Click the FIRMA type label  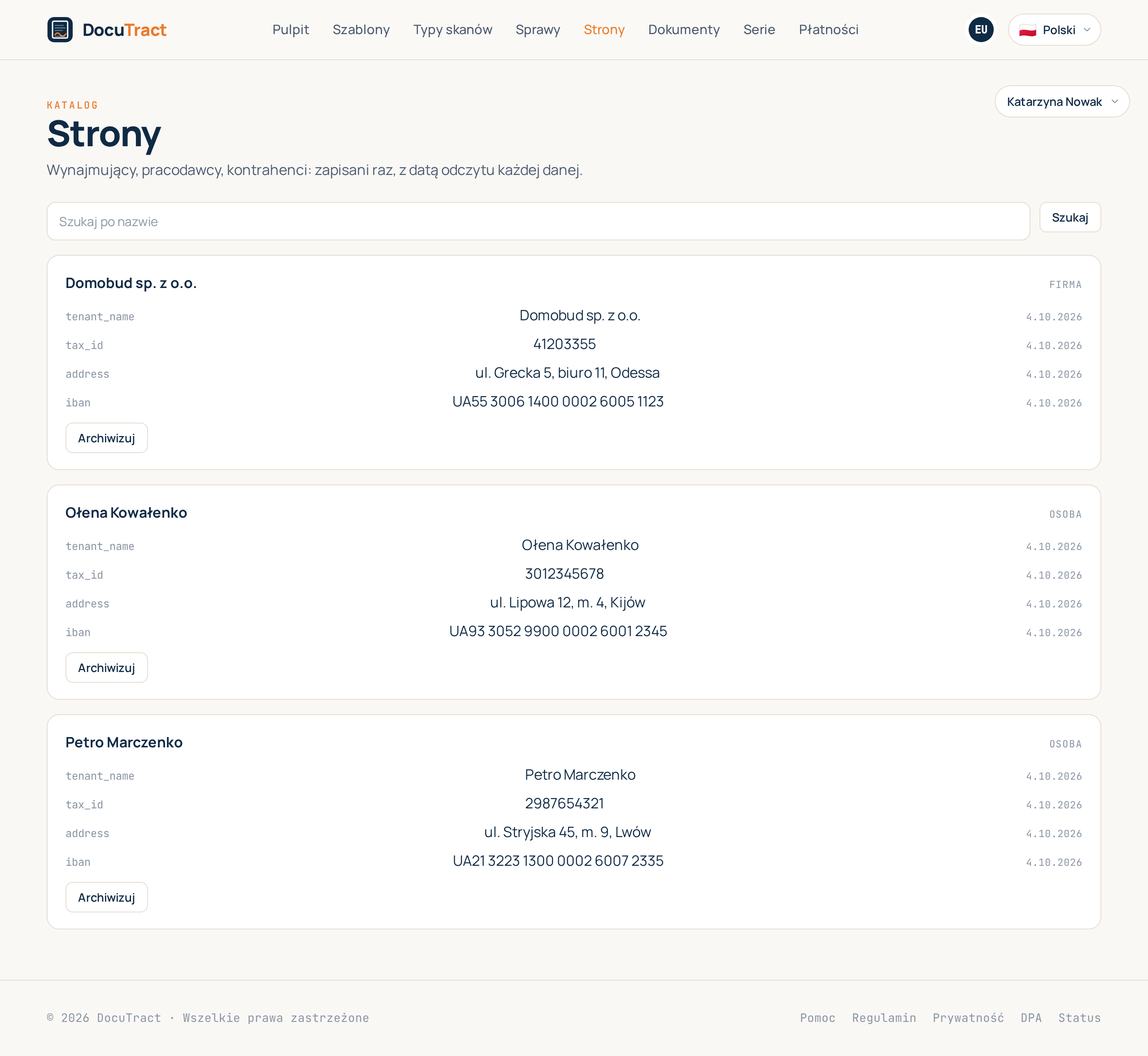[1065, 284]
